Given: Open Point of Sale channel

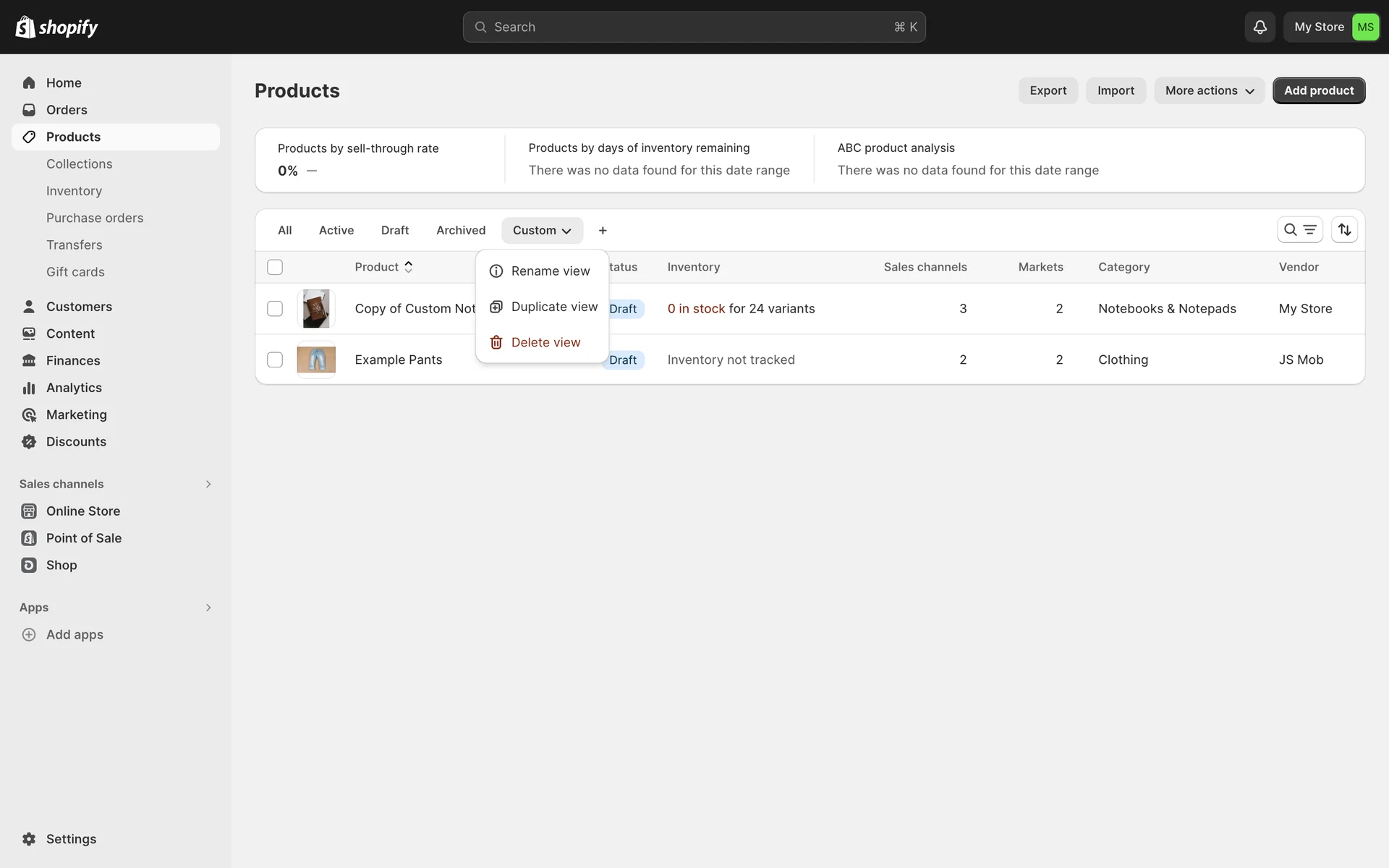Looking at the screenshot, I should coord(83,538).
